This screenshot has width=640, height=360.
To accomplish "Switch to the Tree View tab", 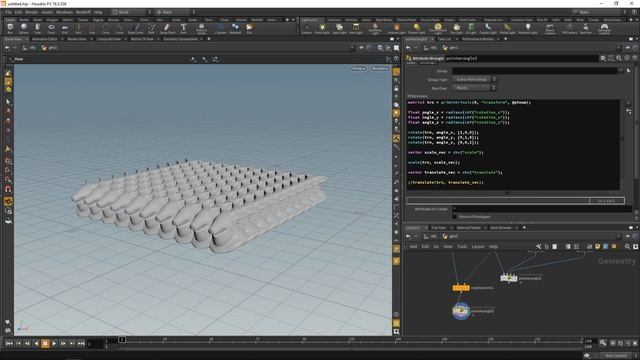I will click(x=438, y=228).
